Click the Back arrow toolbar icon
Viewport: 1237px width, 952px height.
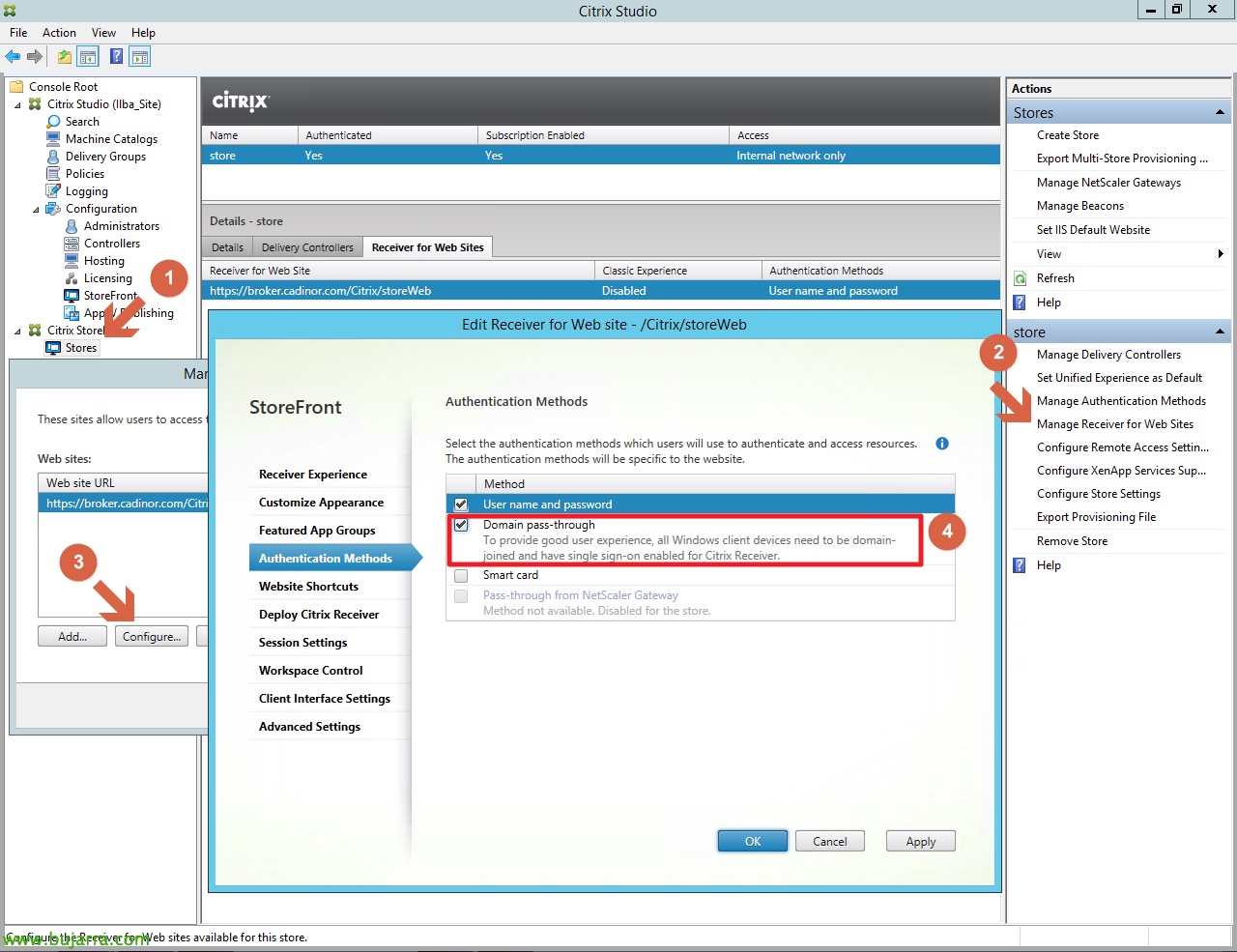pyautogui.click(x=13, y=57)
